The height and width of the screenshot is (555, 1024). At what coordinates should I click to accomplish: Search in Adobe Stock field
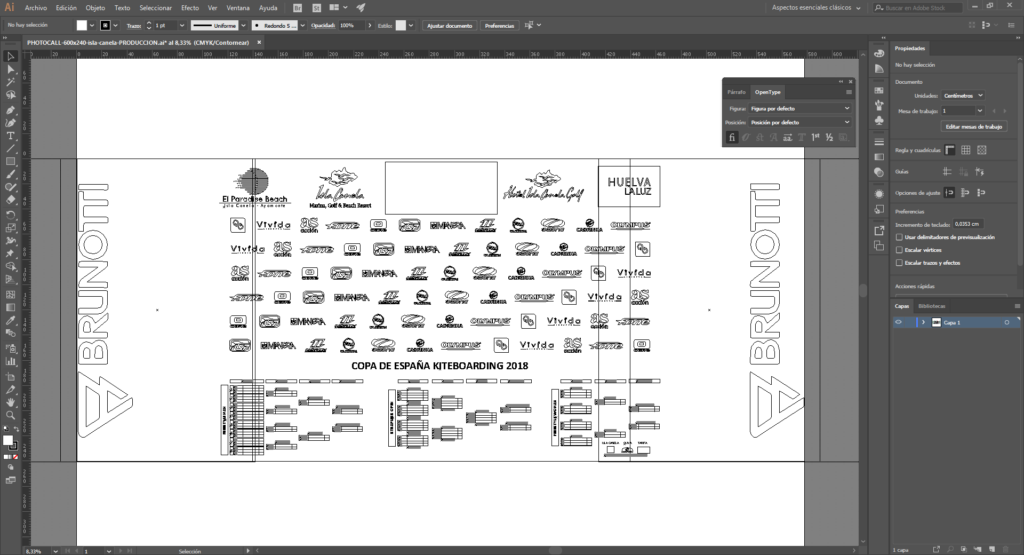[918, 8]
